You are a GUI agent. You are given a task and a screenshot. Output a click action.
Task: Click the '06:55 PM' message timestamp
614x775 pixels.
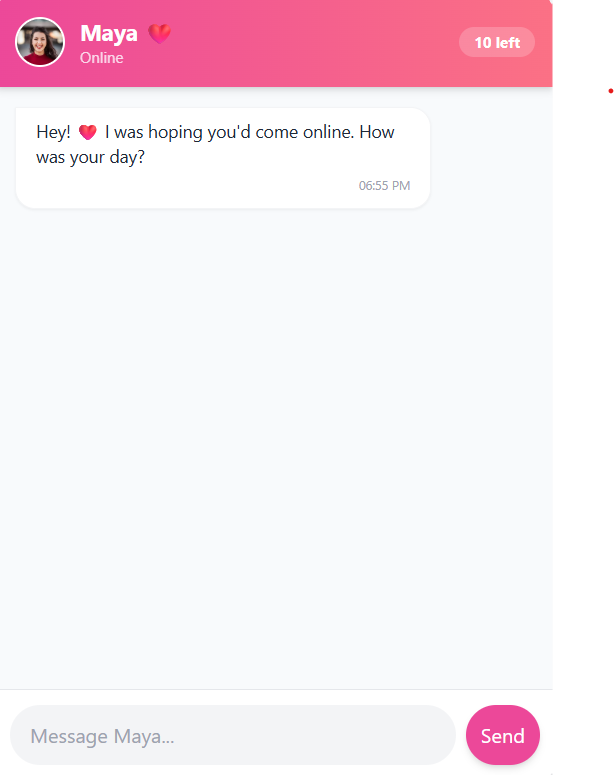click(384, 186)
